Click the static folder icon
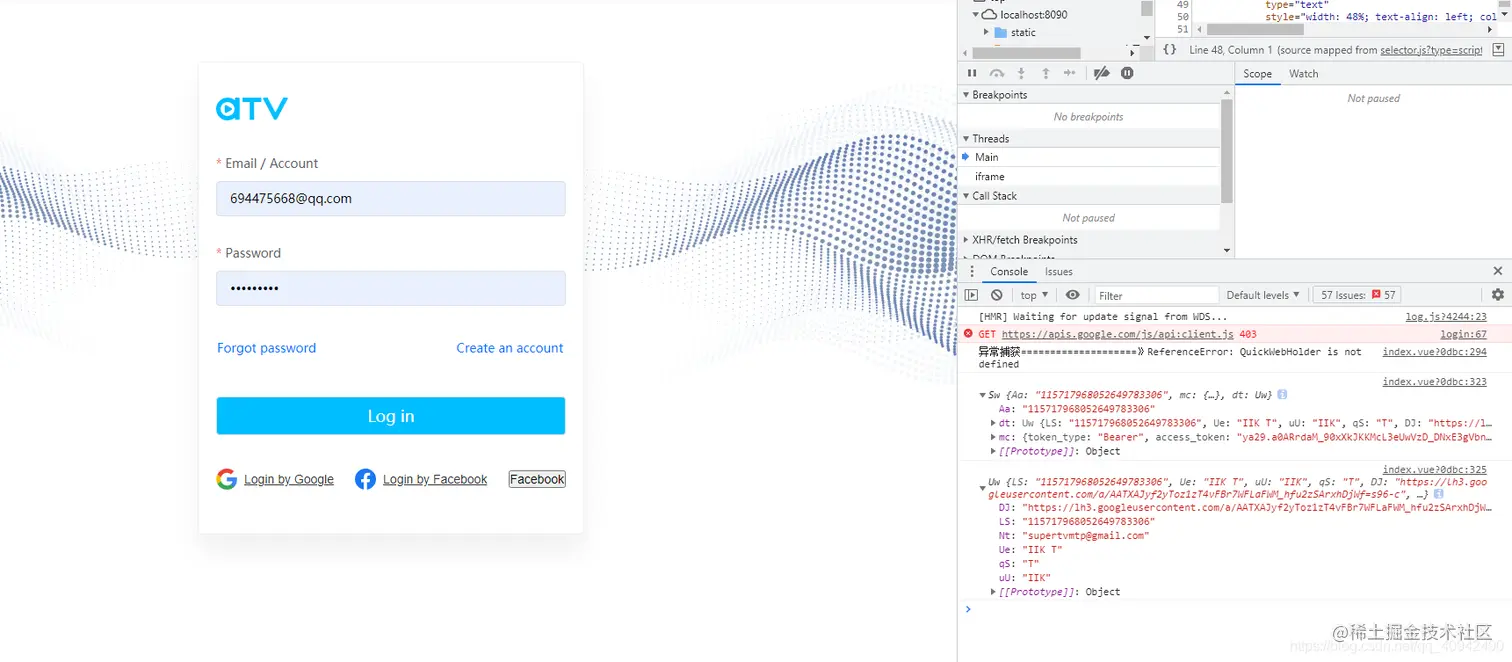Screen dimensions: 1512x662 tap(1001, 32)
